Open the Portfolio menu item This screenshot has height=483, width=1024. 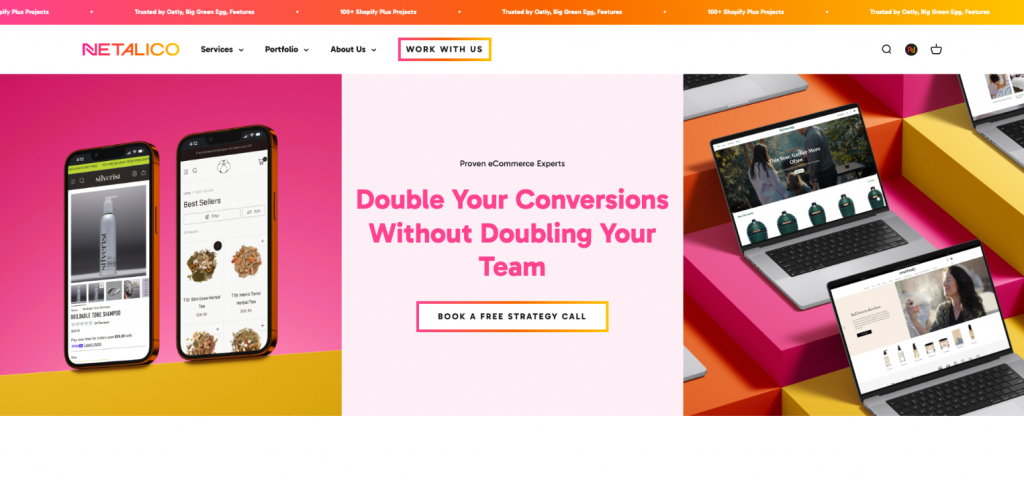[281, 49]
